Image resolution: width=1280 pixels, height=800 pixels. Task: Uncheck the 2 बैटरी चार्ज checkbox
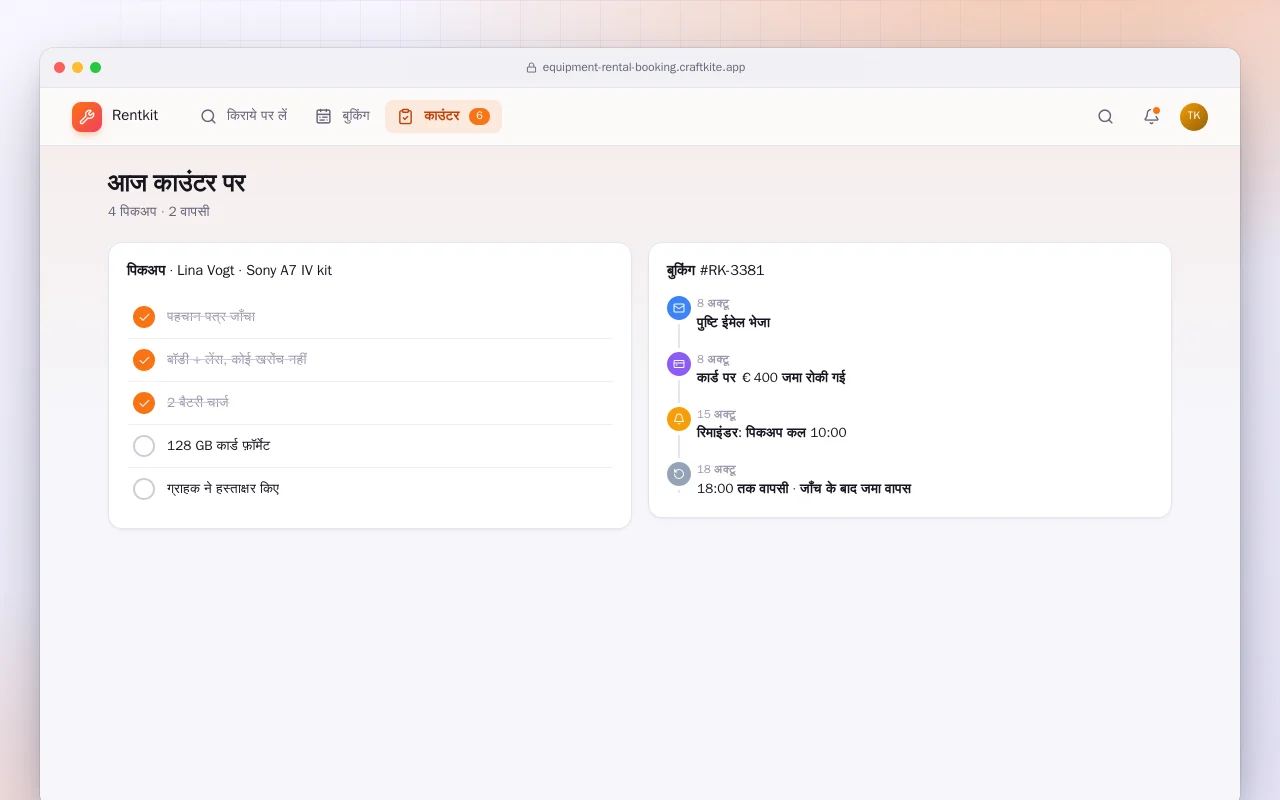pyautogui.click(x=144, y=403)
